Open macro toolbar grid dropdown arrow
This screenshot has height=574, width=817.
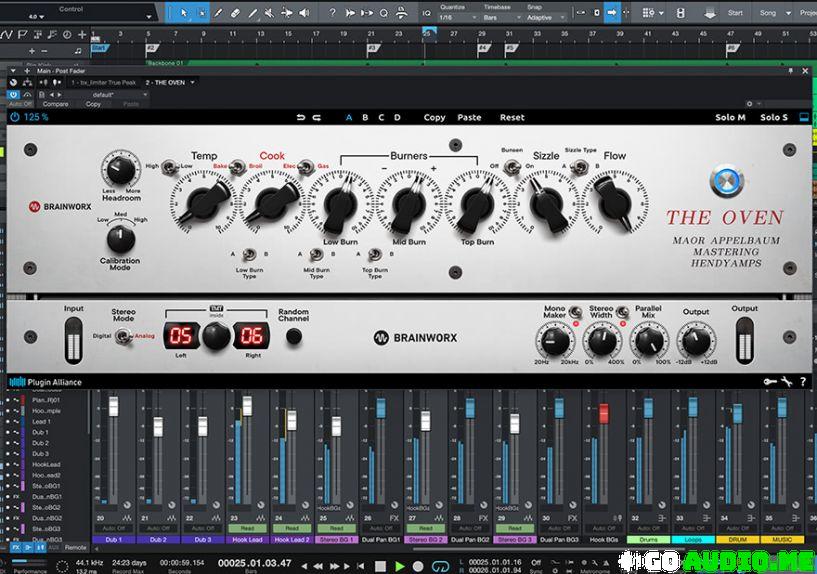[x=661, y=13]
